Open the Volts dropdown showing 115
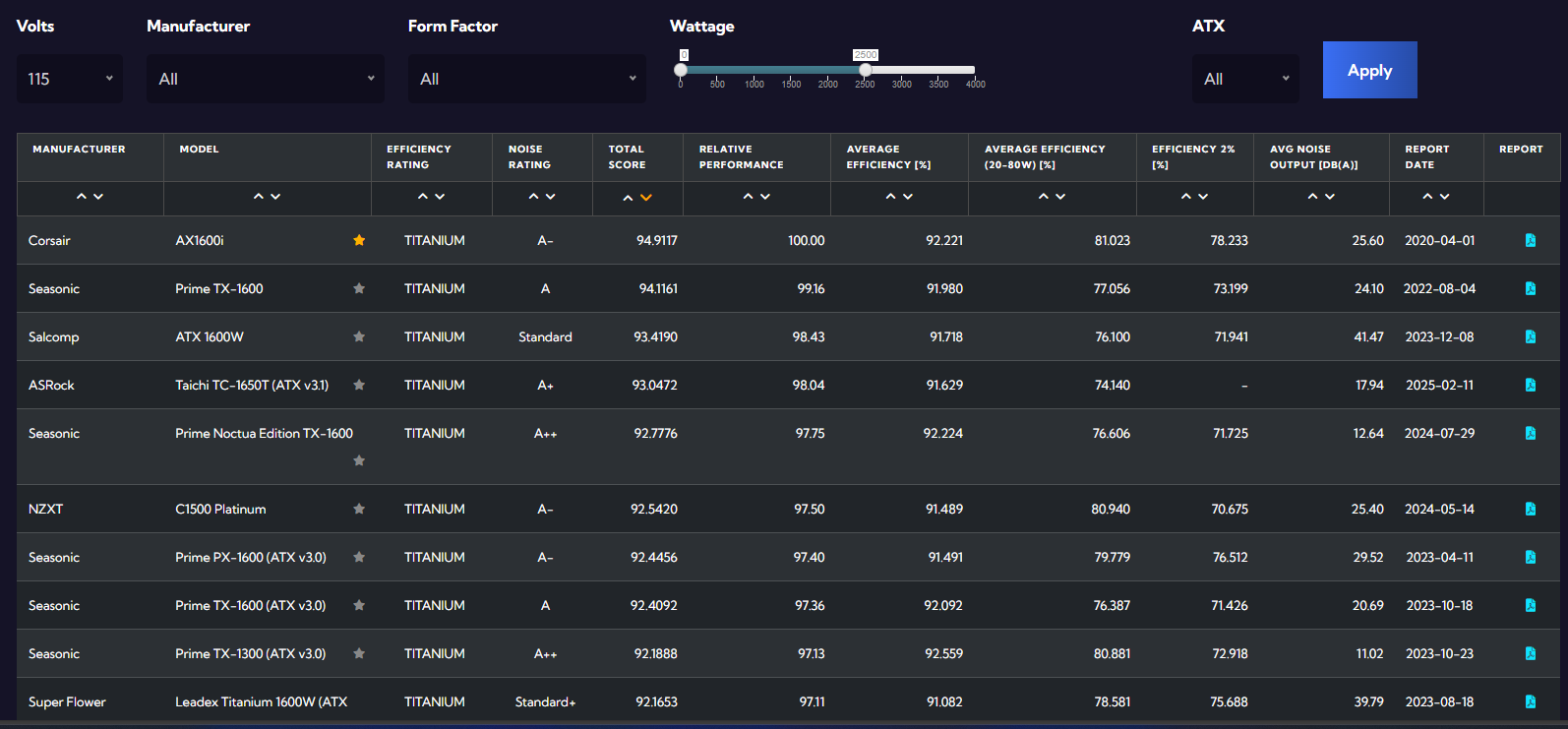Viewport: 1568px width, 729px height. coord(70,79)
